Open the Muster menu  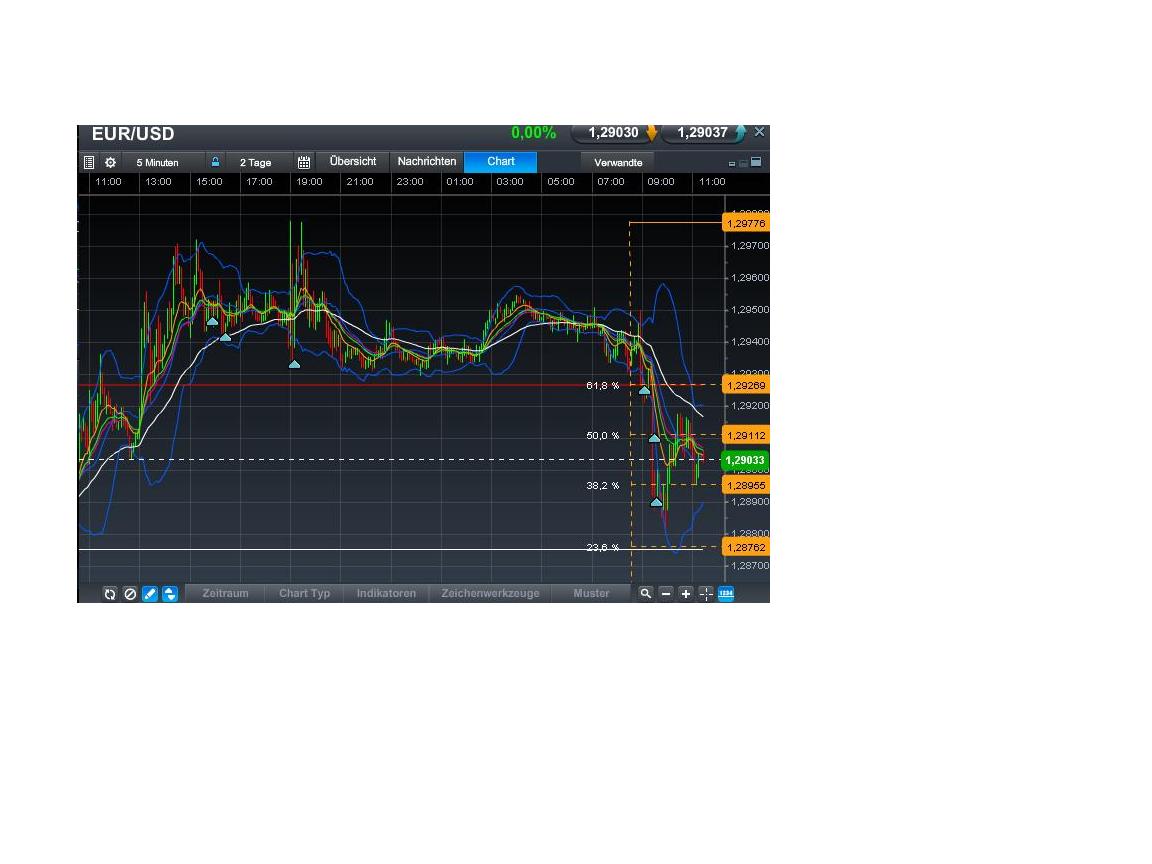click(591, 594)
